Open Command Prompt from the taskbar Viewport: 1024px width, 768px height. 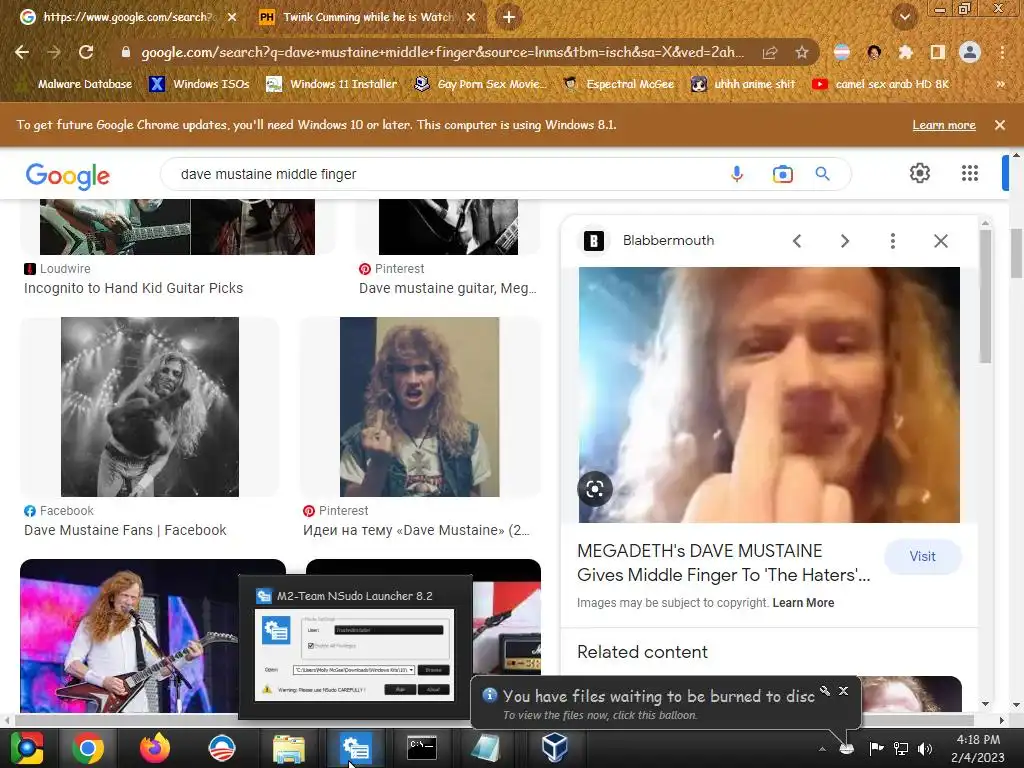422,748
